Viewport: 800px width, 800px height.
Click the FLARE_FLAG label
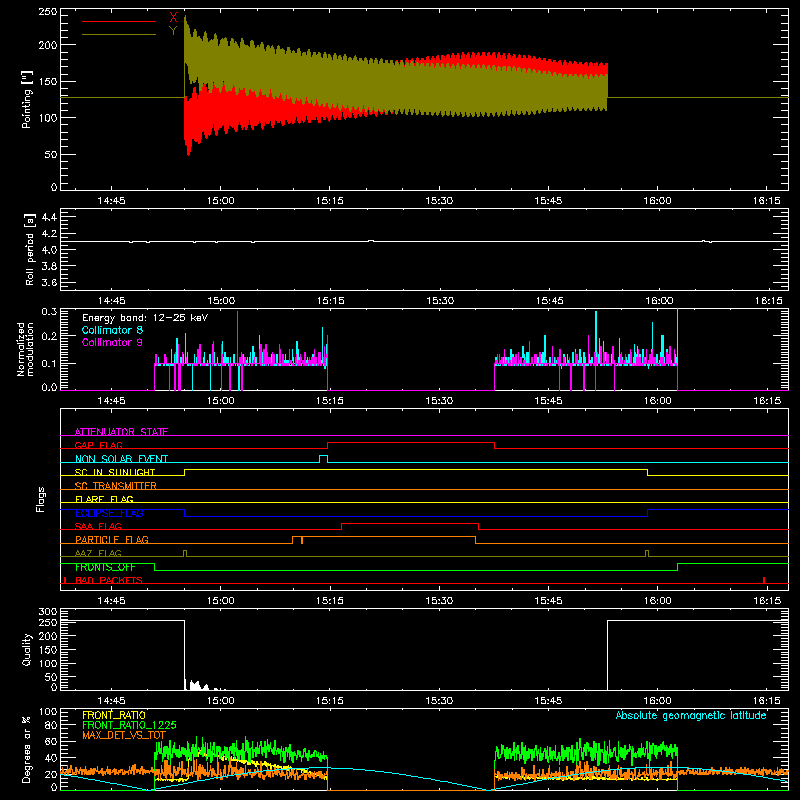[104, 499]
